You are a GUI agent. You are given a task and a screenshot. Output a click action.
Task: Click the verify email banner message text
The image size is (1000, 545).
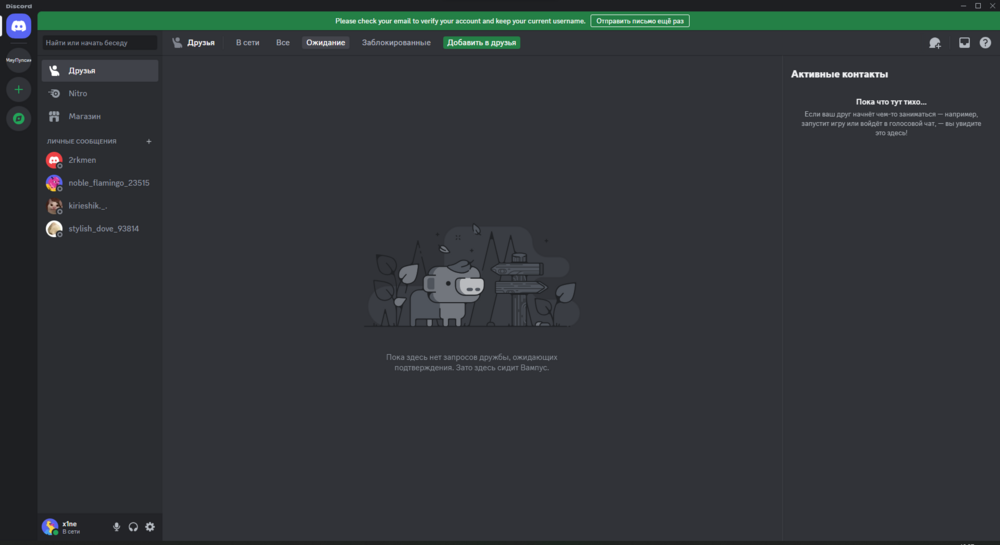click(460, 21)
